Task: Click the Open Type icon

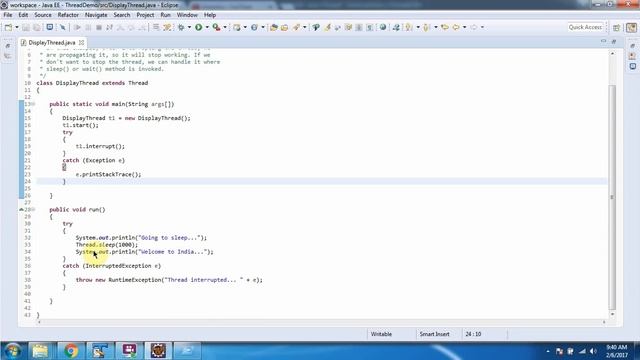Action: [274, 27]
